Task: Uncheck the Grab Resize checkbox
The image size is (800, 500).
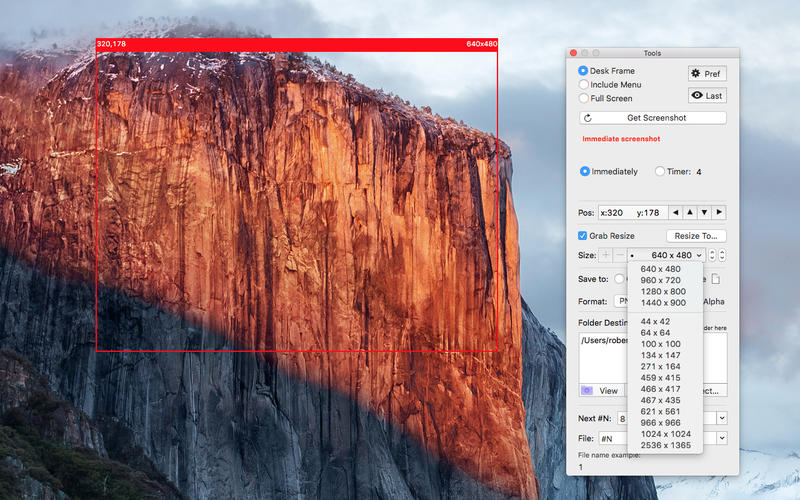Action: [584, 236]
